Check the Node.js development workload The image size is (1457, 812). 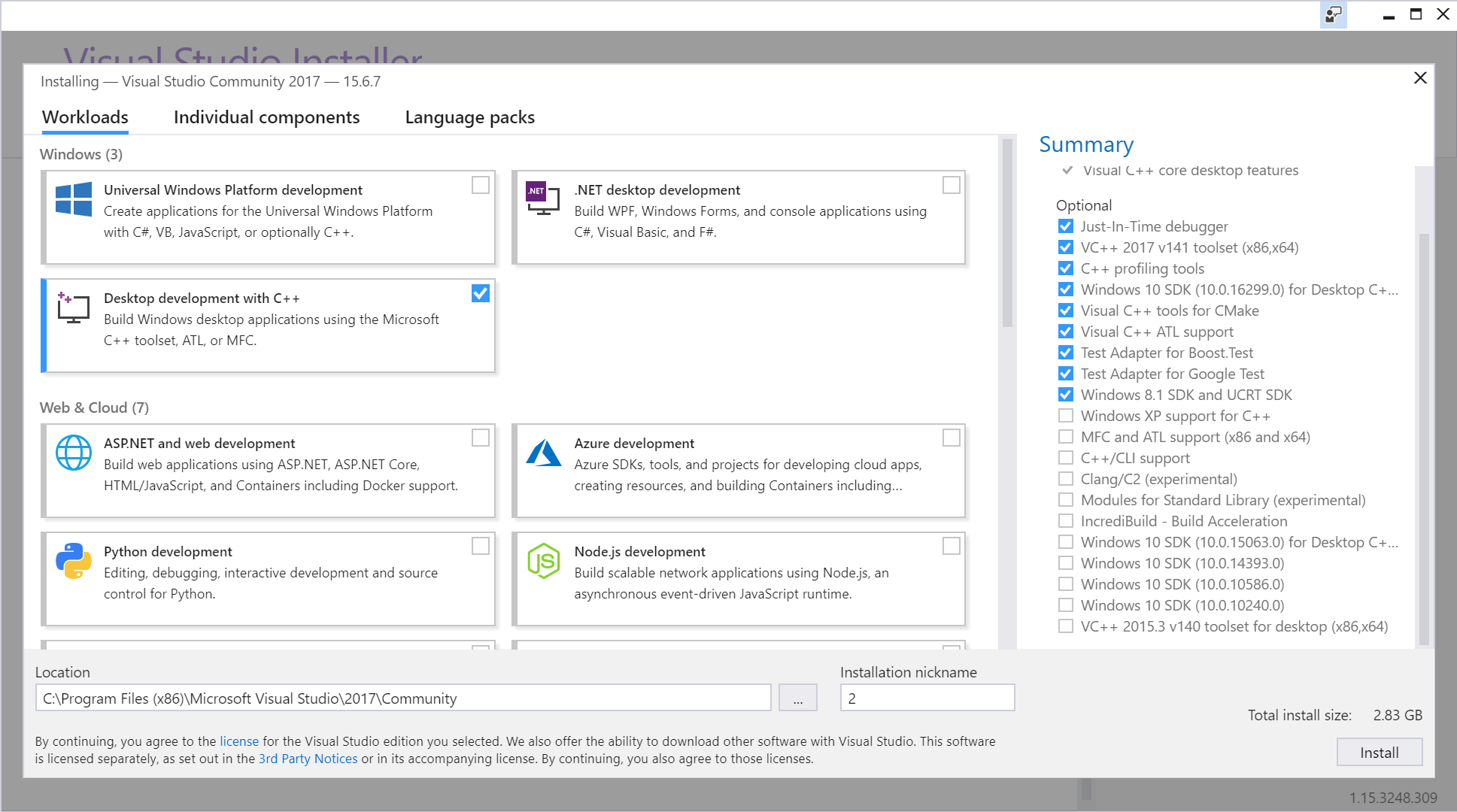point(952,546)
